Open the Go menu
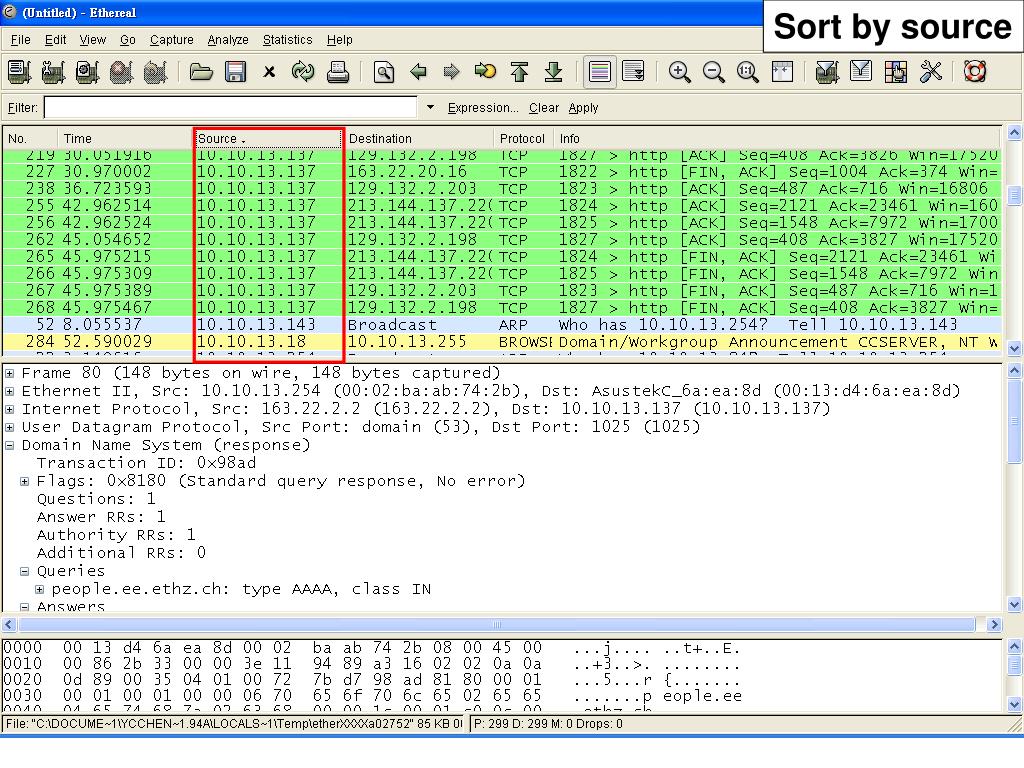The image size is (1024, 768). tap(128, 40)
